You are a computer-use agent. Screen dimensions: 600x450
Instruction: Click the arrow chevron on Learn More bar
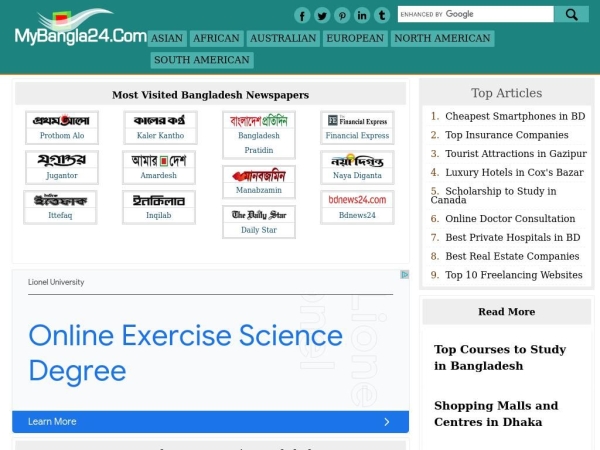(x=387, y=422)
